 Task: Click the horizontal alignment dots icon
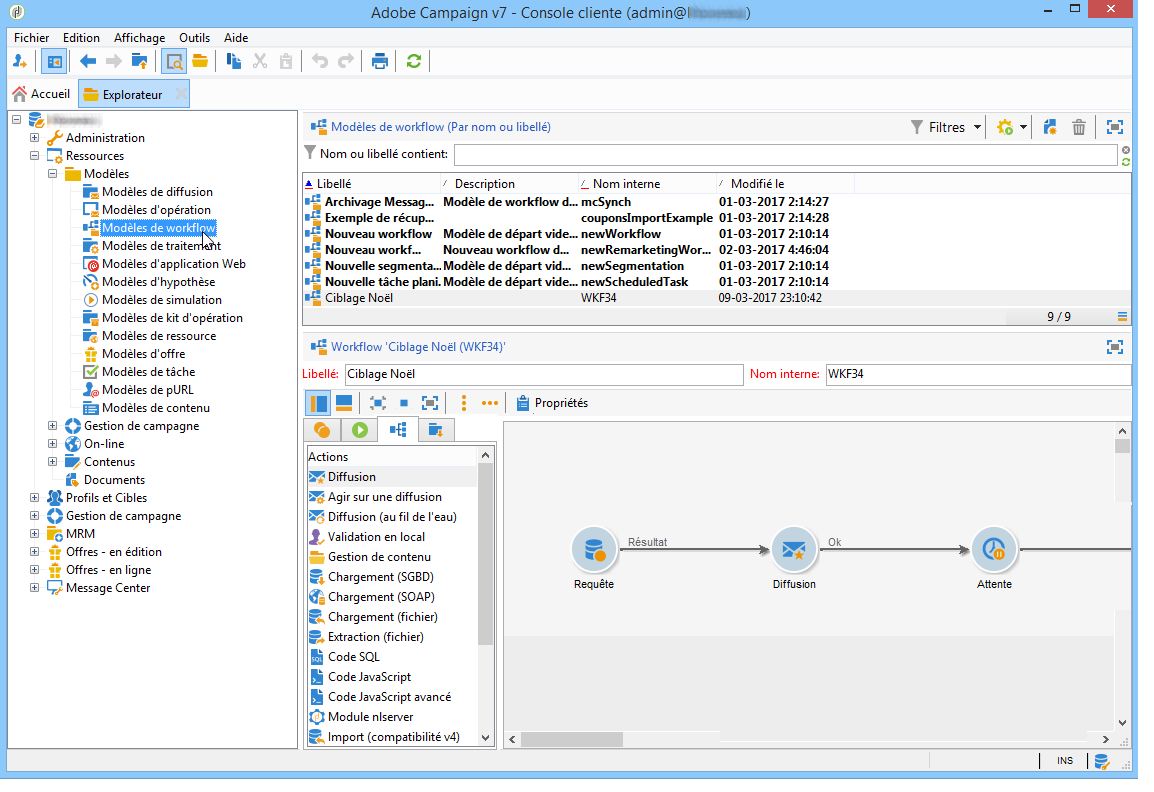[x=489, y=403]
